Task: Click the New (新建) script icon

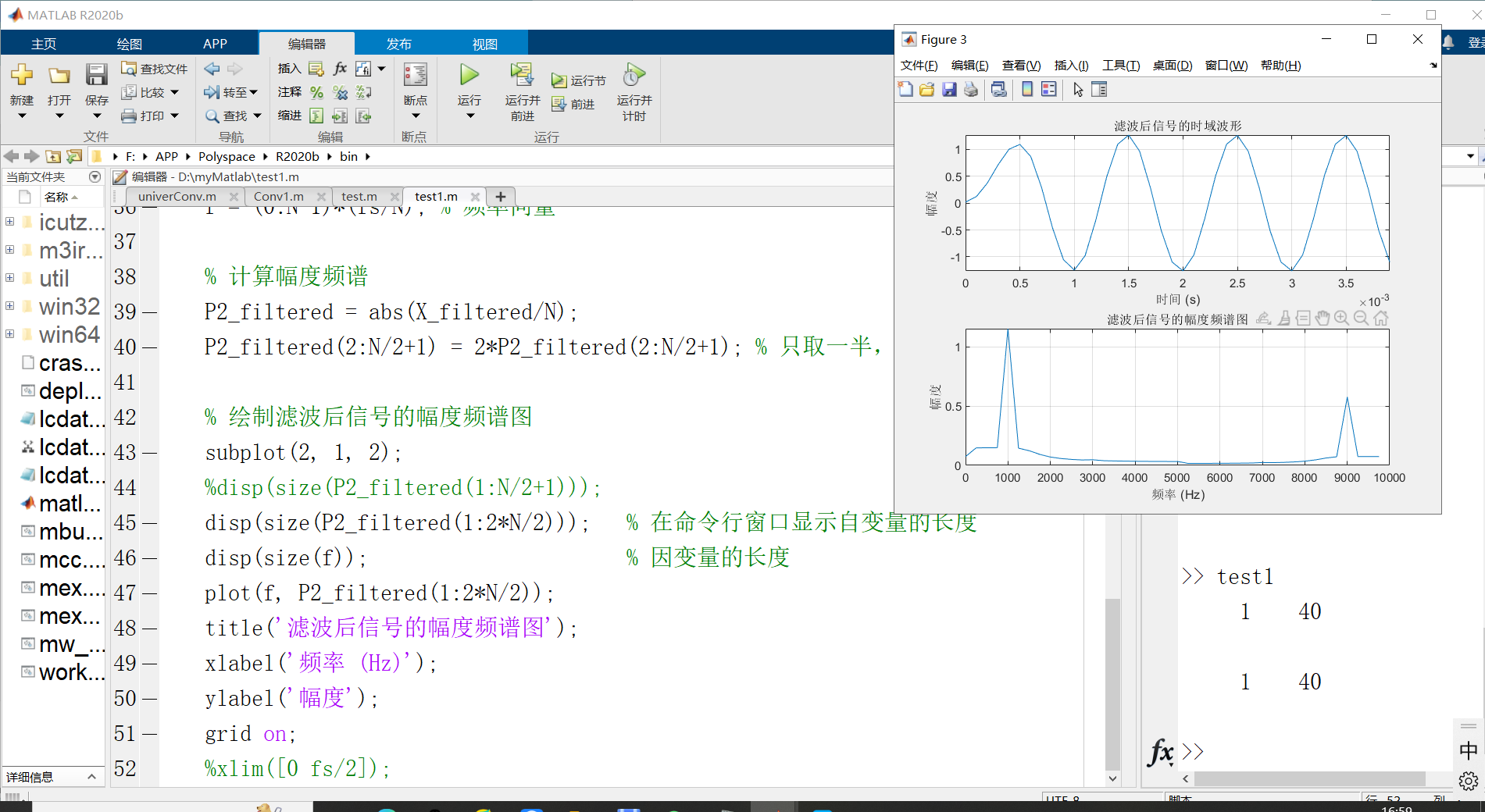Action: 22,75
